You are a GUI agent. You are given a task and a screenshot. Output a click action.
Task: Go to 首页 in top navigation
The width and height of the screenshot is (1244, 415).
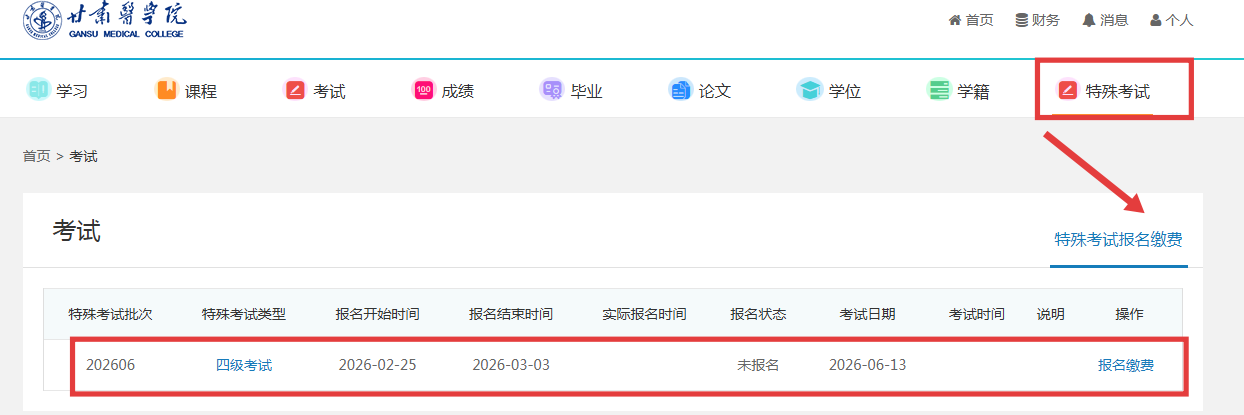(971, 20)
